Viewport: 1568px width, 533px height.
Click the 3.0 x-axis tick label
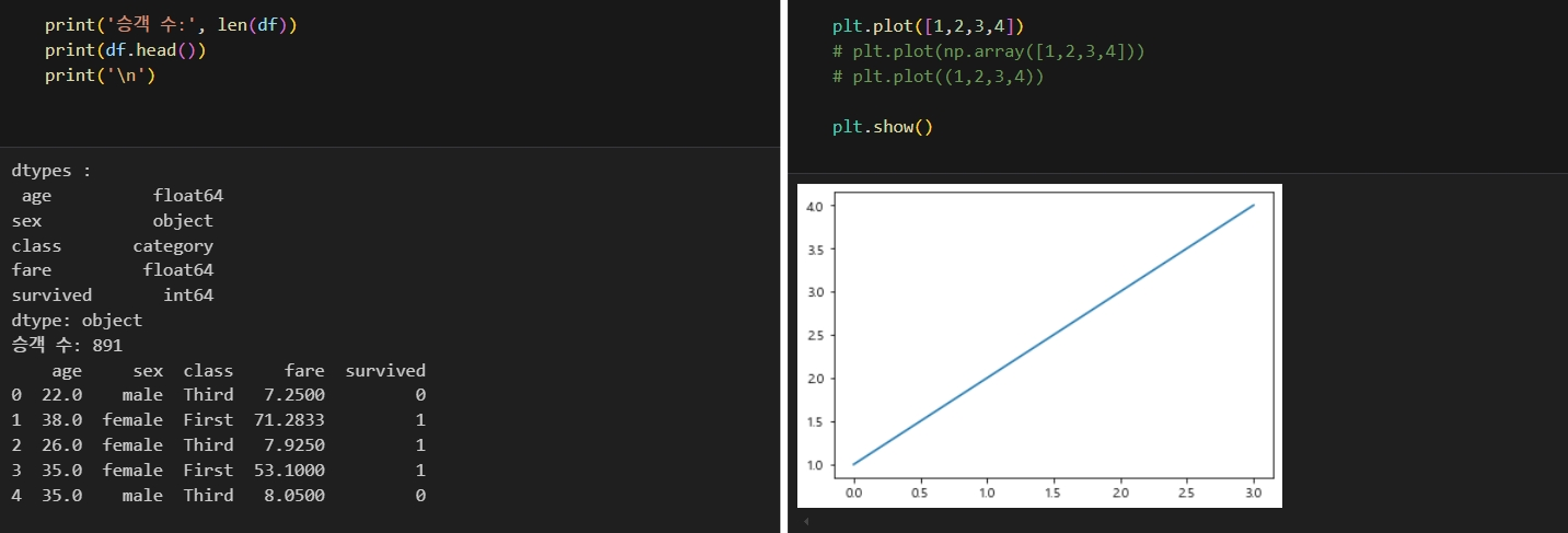pyautogui.click(x=1253, y=493)
